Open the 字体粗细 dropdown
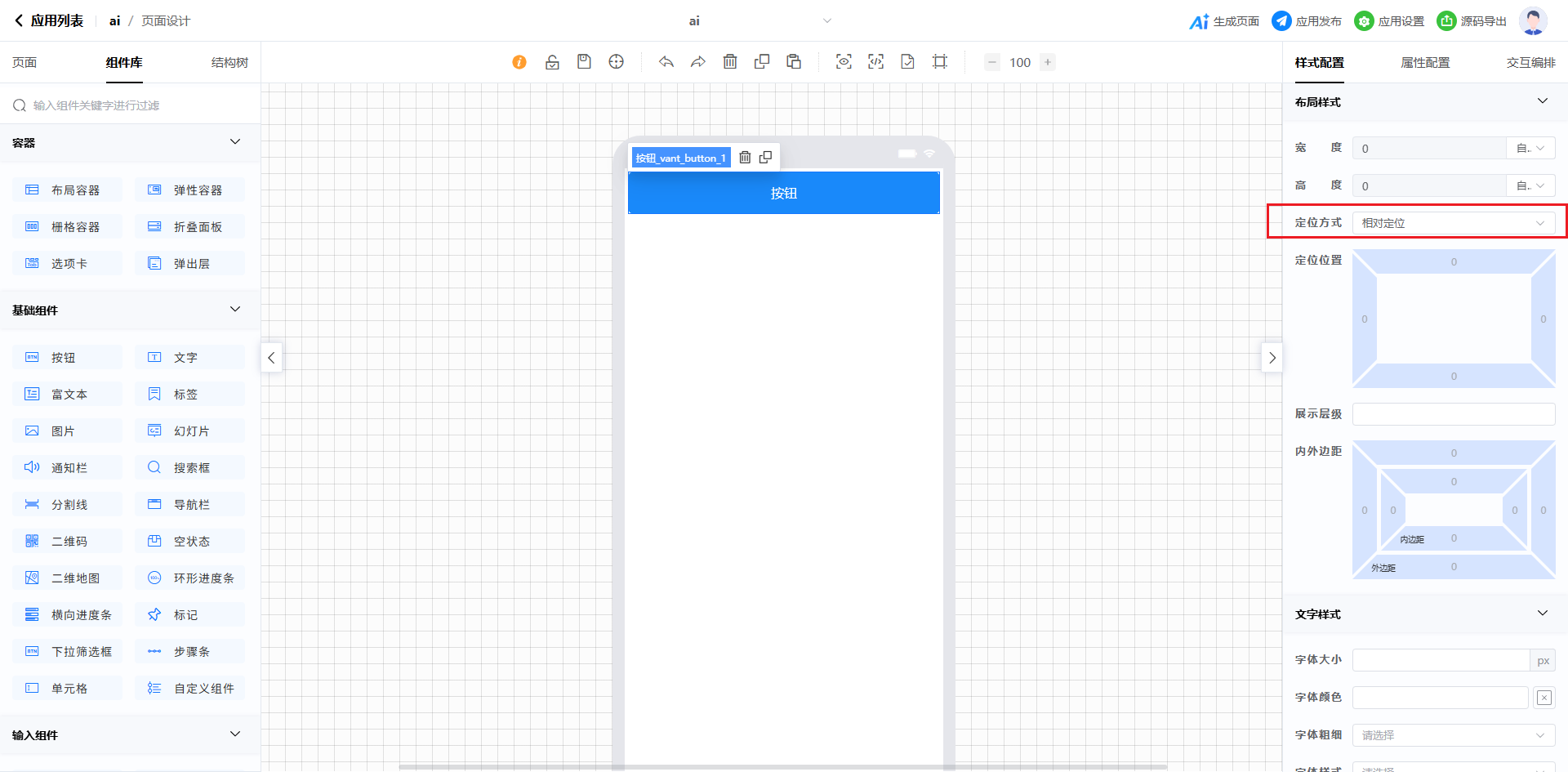 (1453, 735)
